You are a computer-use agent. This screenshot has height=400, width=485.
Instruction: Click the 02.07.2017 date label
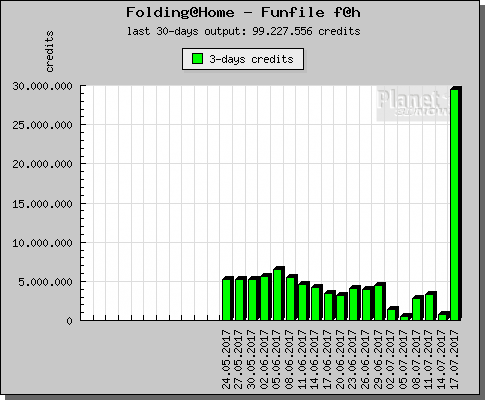pos(391,359)
